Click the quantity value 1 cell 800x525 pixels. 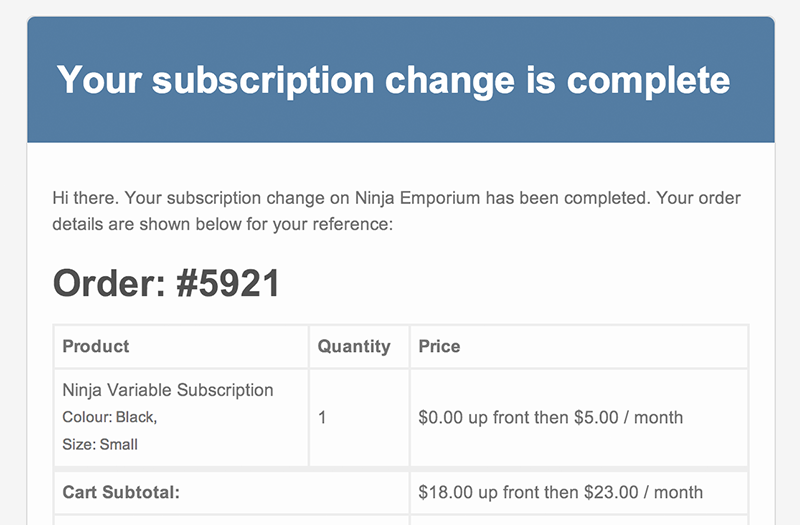[359, 417]
